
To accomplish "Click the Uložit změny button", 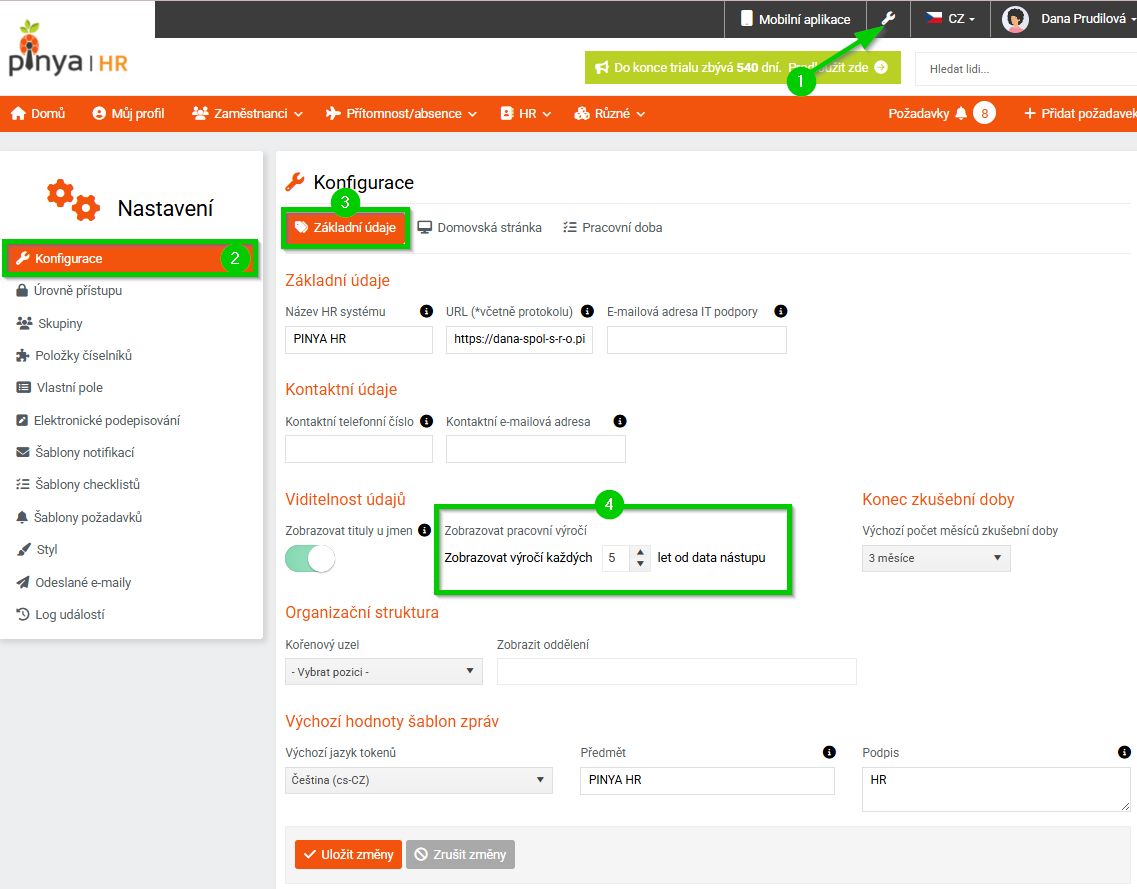I will 348,854.
